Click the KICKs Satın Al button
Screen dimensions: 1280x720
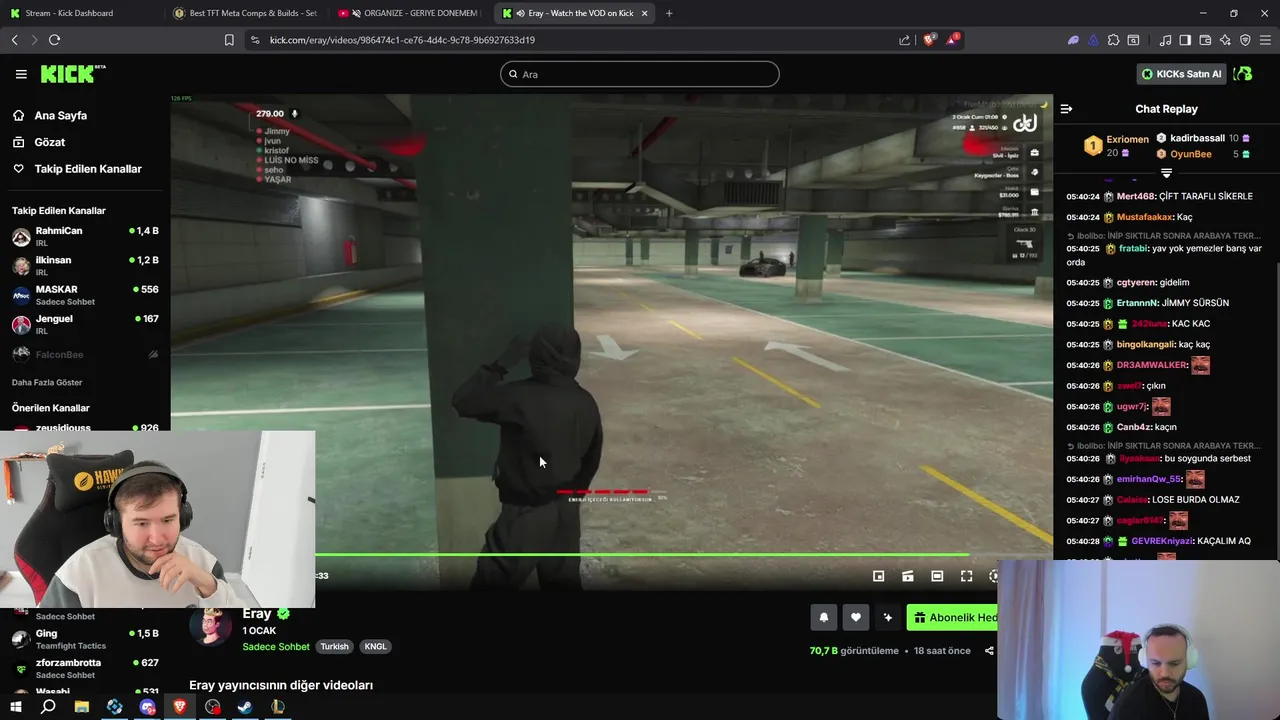click(x=1181, y=74)
